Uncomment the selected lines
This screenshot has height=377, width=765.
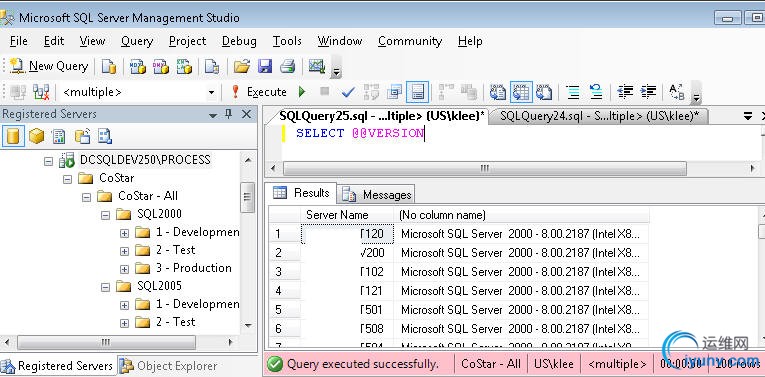[x=596, y=92]
